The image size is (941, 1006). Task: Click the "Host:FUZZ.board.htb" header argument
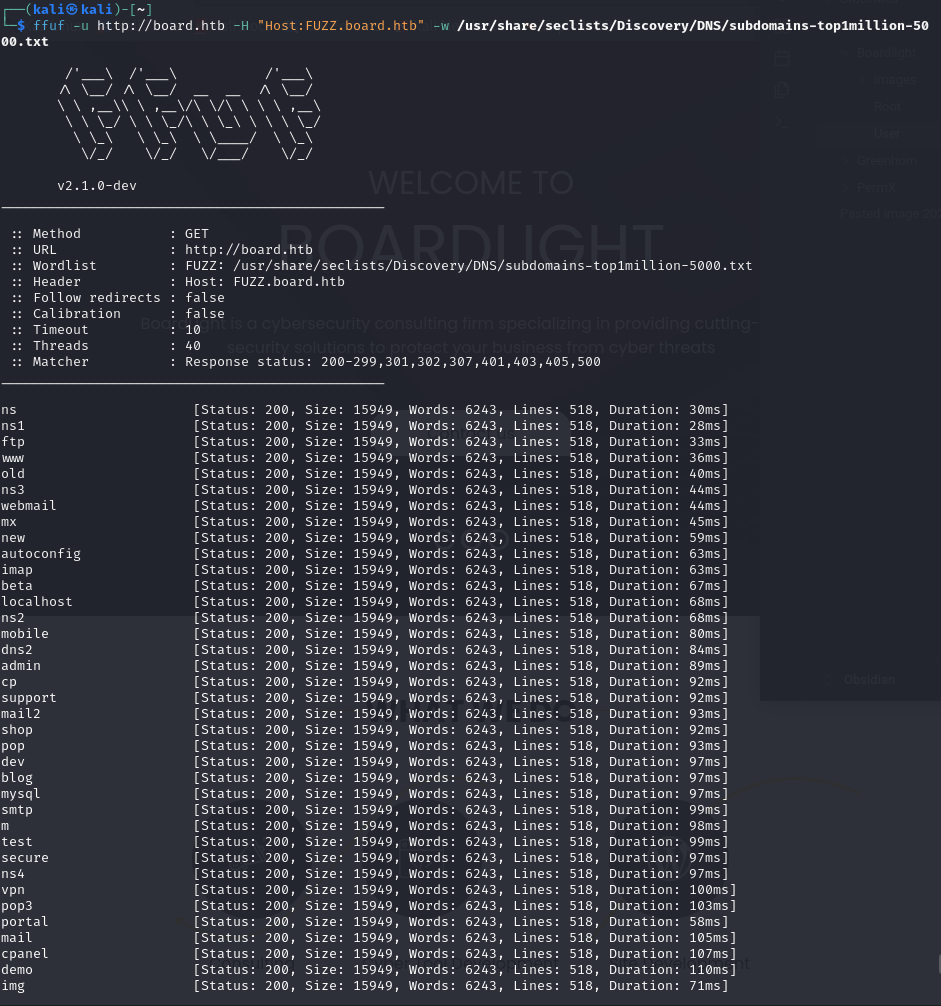tap(341, 26)
